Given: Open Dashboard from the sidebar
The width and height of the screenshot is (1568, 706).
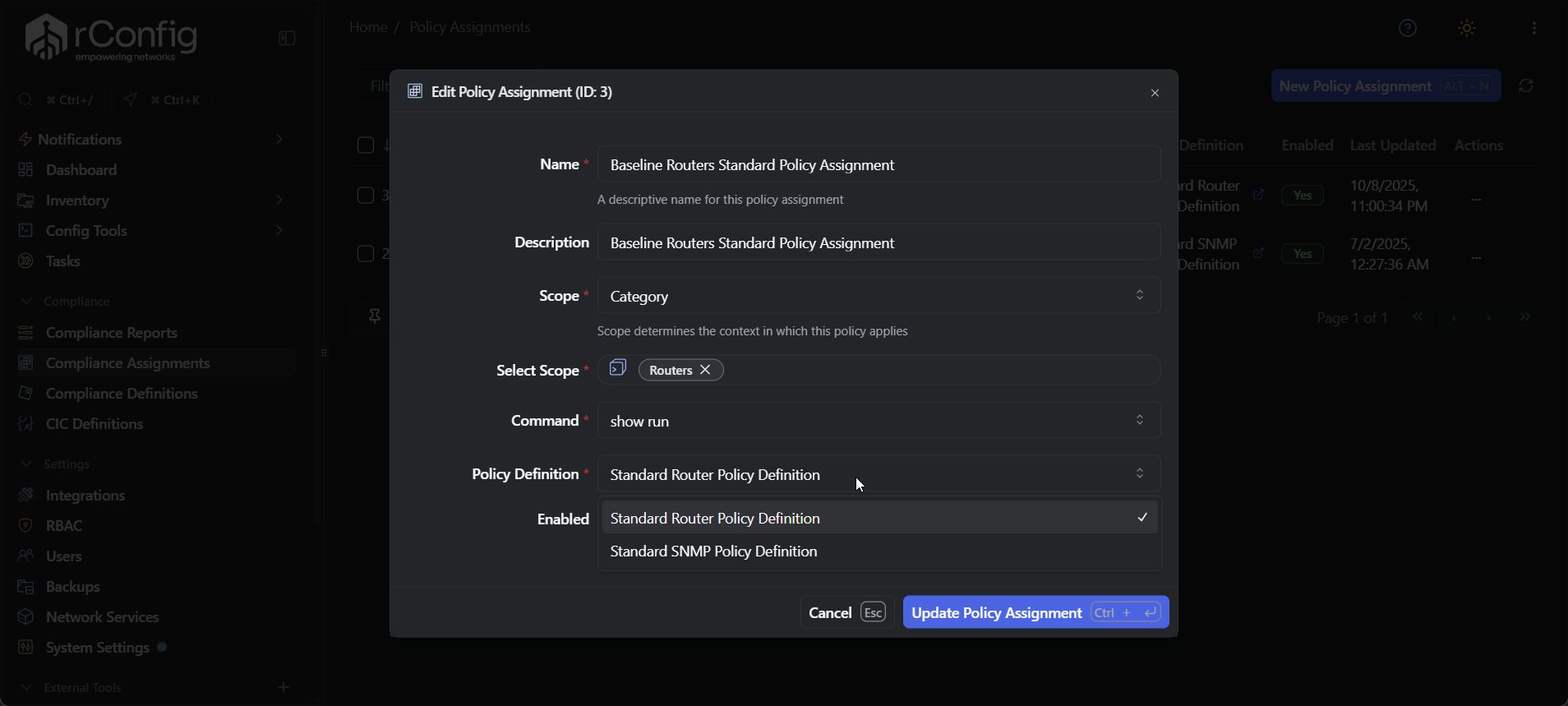Looking at the screenshot, I should coord(81,170).
